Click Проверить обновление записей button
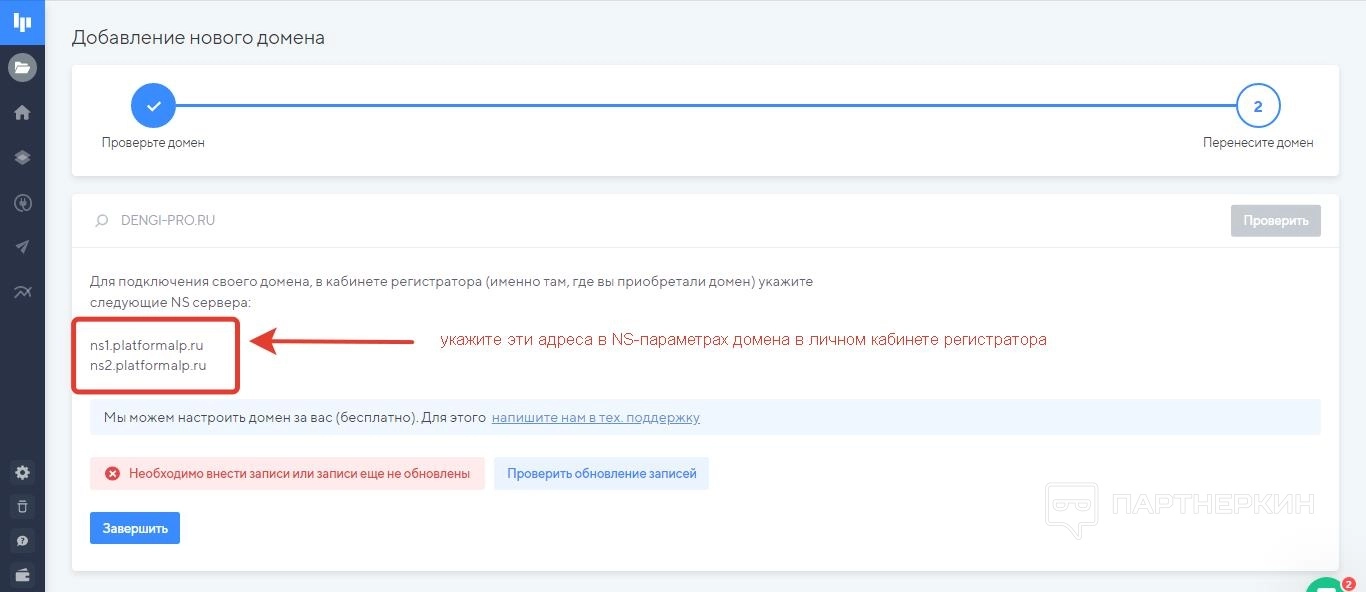Image resolution: width=1366 pixels, height=592 pixels. click(x=601, y=474)
